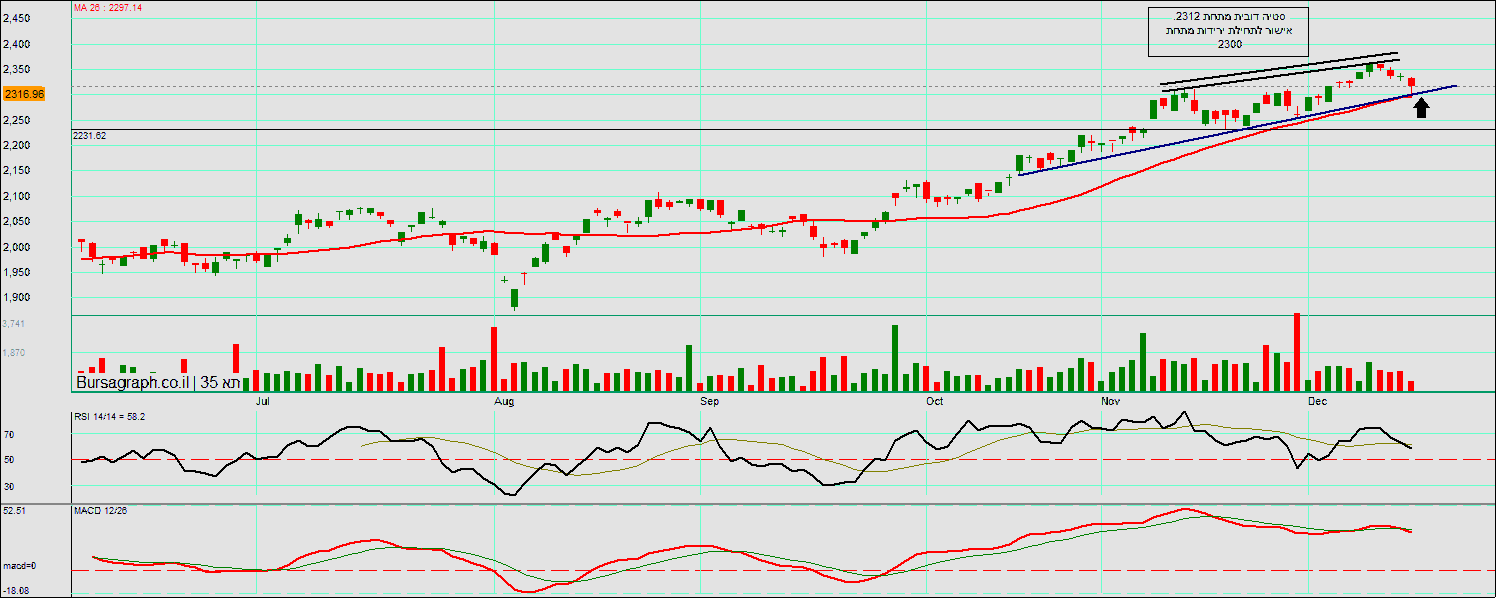Select the Sep month marker
Image resolution: width=1496 pixels, height=598 pixels.
point(709,402)
